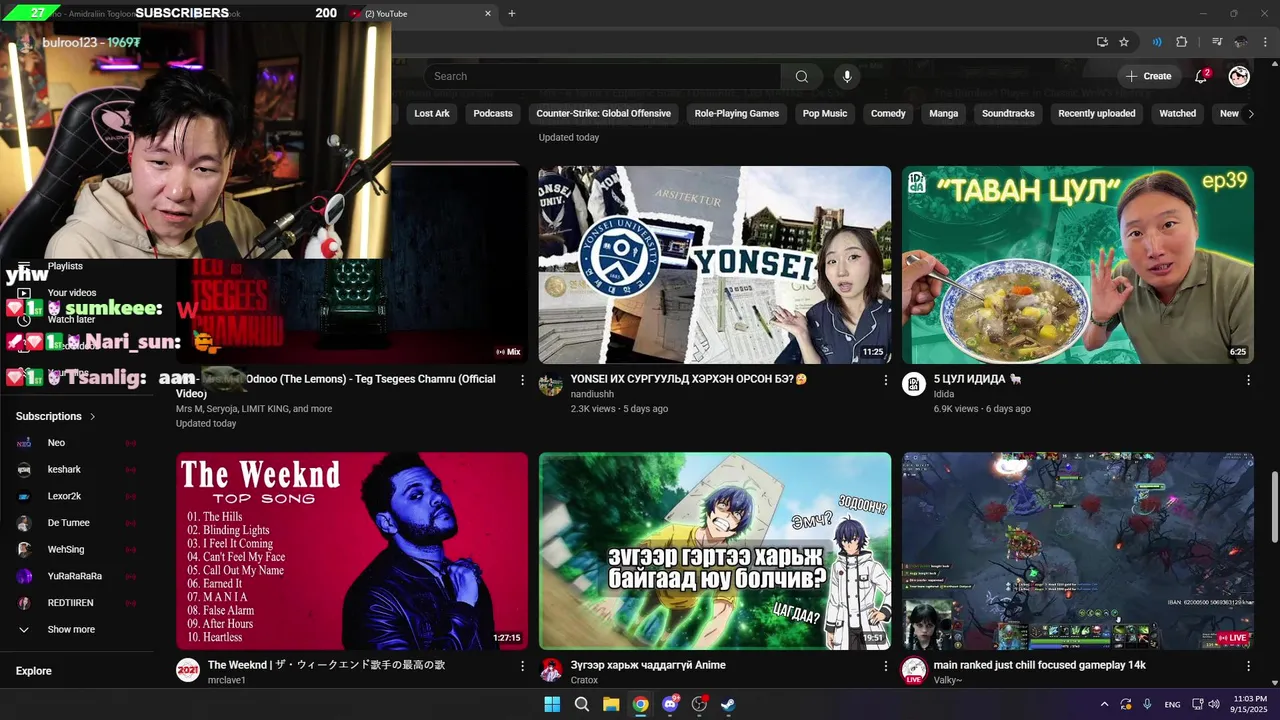This screenshot has width=1280, height=720.
Task: Switch to the (2) YouTube browser tab
Action: pos(418,14)
